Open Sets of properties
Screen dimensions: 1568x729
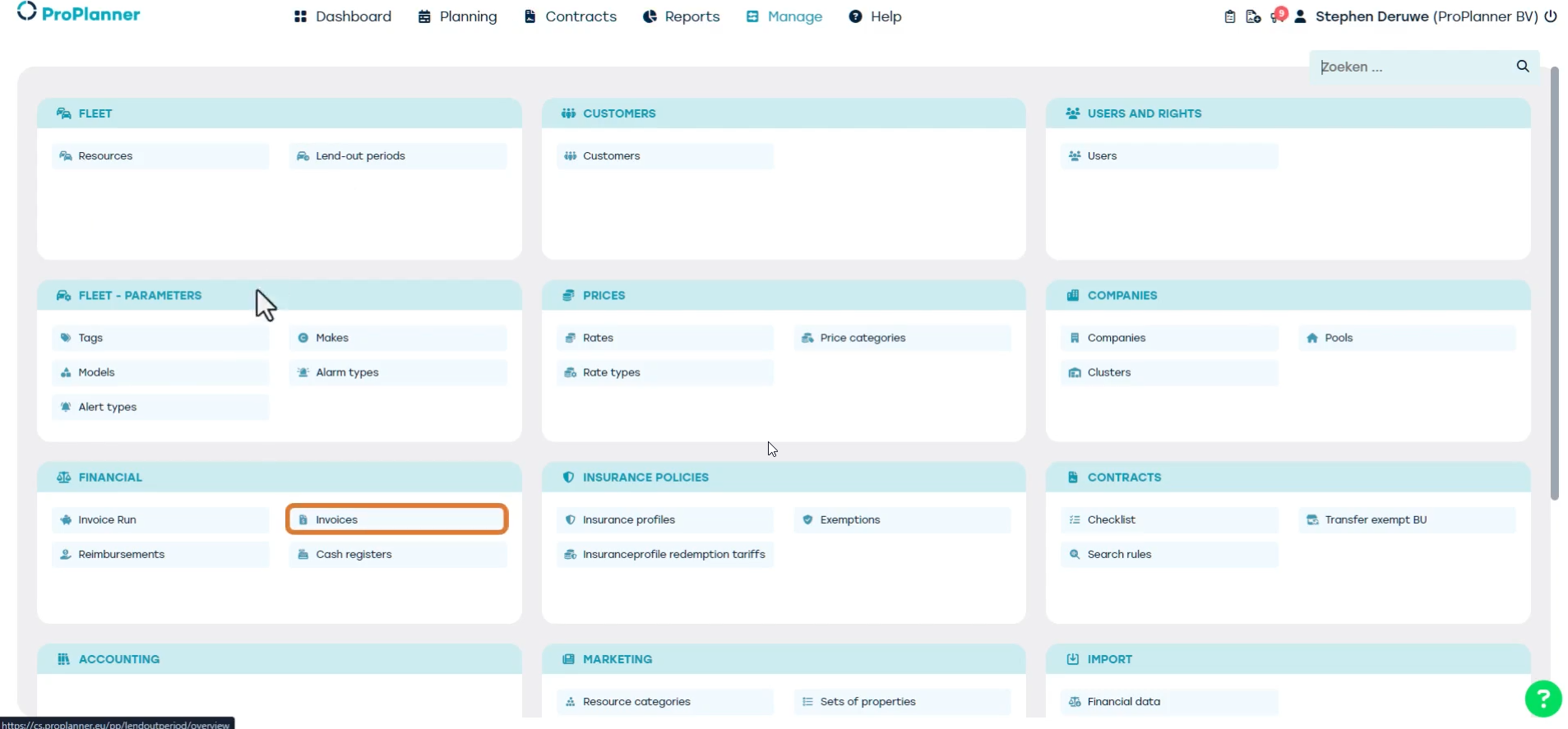click(902, 702)
